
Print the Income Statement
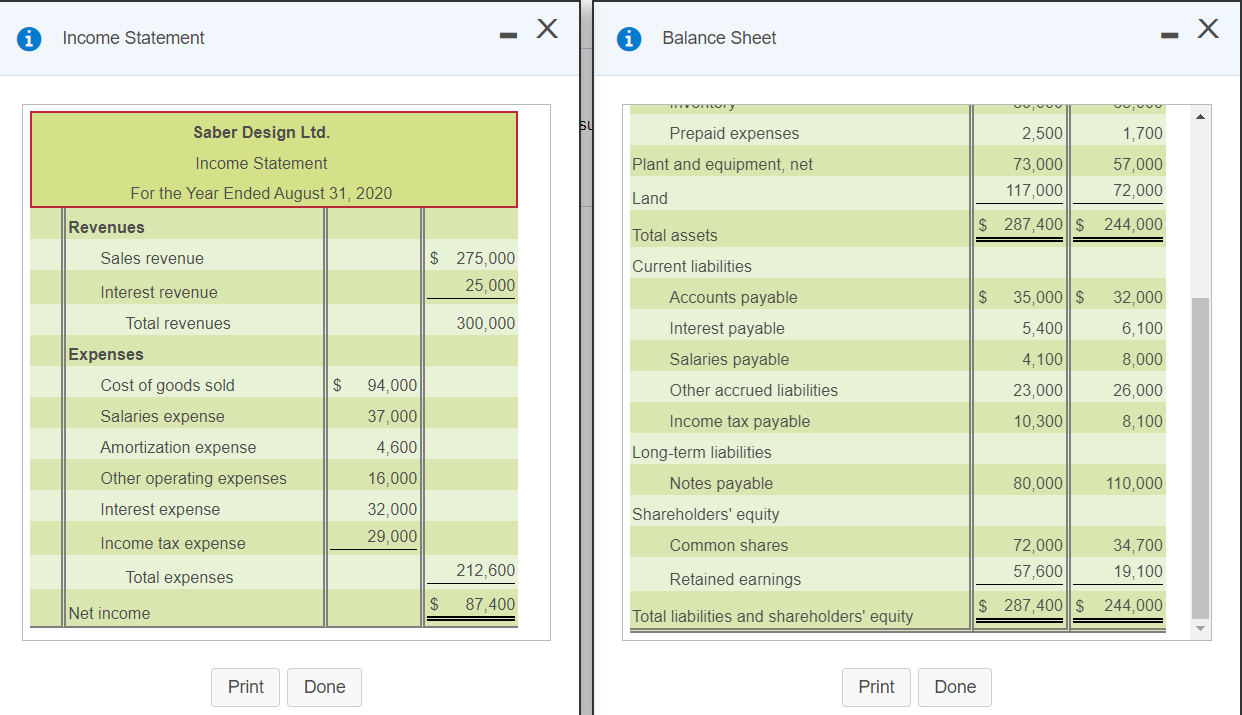tap(245, 687)
